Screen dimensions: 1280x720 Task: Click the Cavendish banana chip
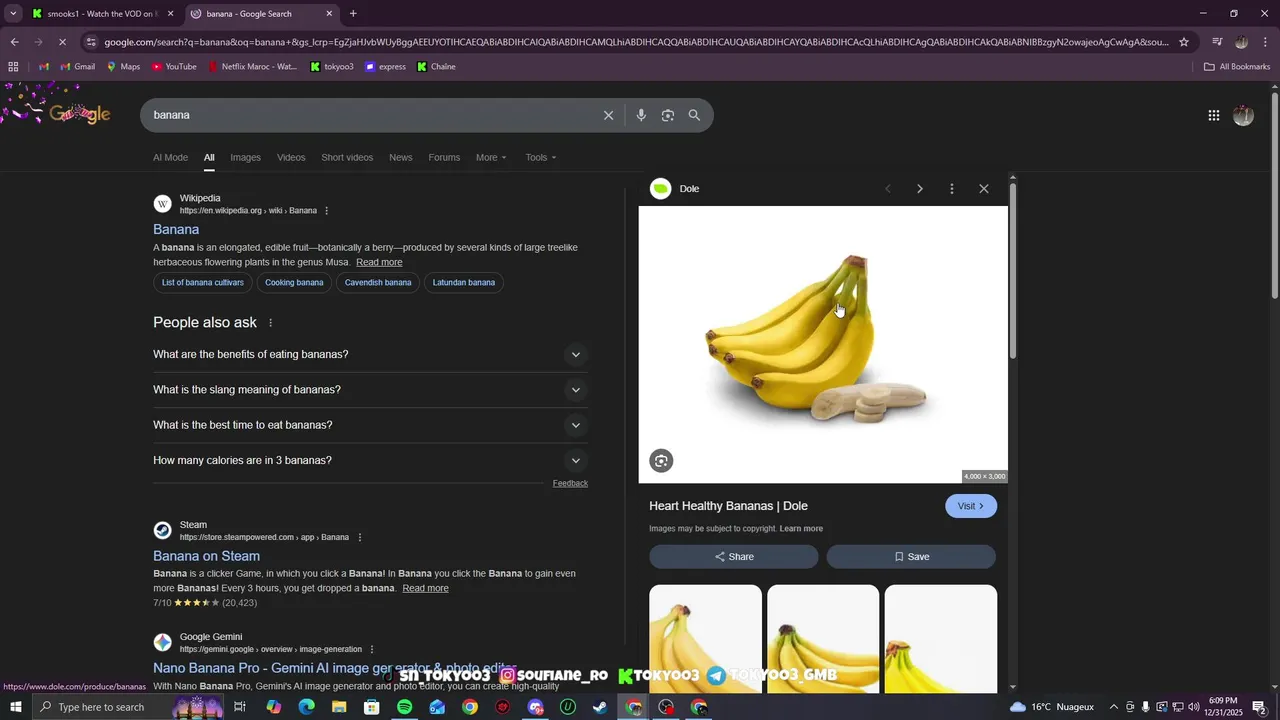pos(378,283)
